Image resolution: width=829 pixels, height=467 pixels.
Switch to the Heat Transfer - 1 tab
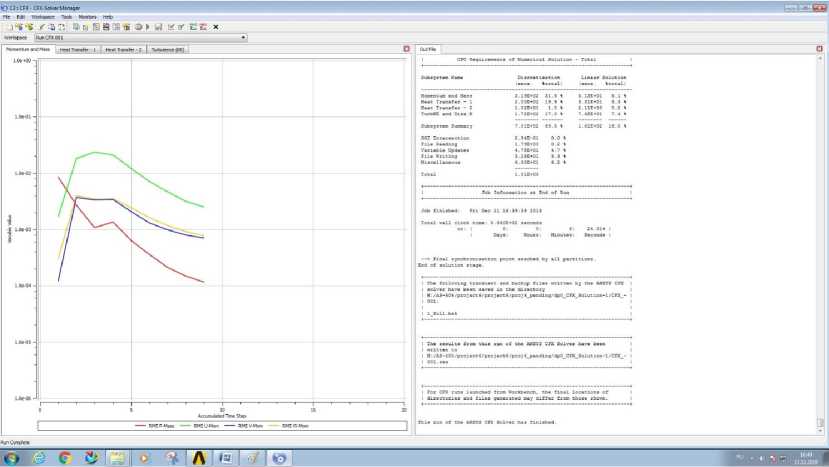78,50
